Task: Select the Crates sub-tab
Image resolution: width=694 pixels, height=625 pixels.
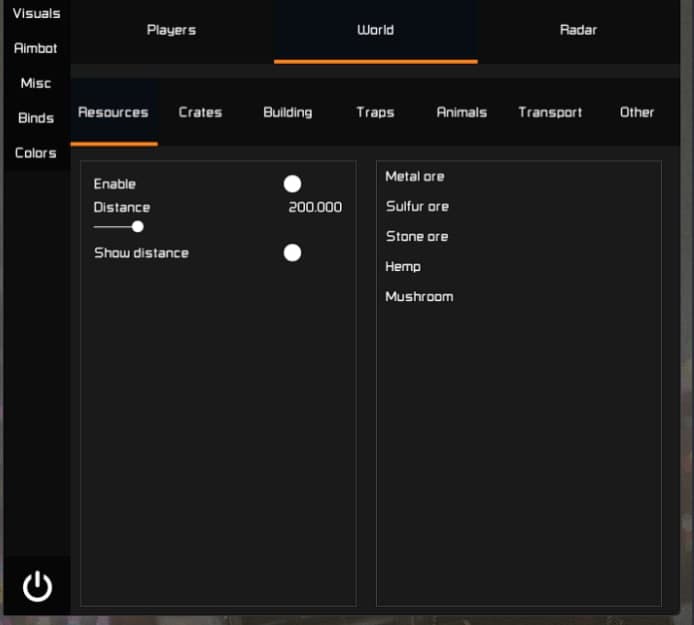Action: (x=200, y=112)
